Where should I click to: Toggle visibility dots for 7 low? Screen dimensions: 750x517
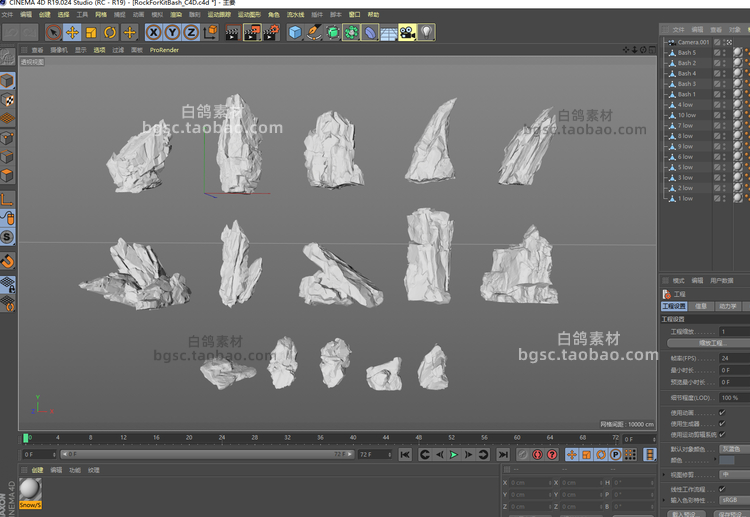pos(724,126)
